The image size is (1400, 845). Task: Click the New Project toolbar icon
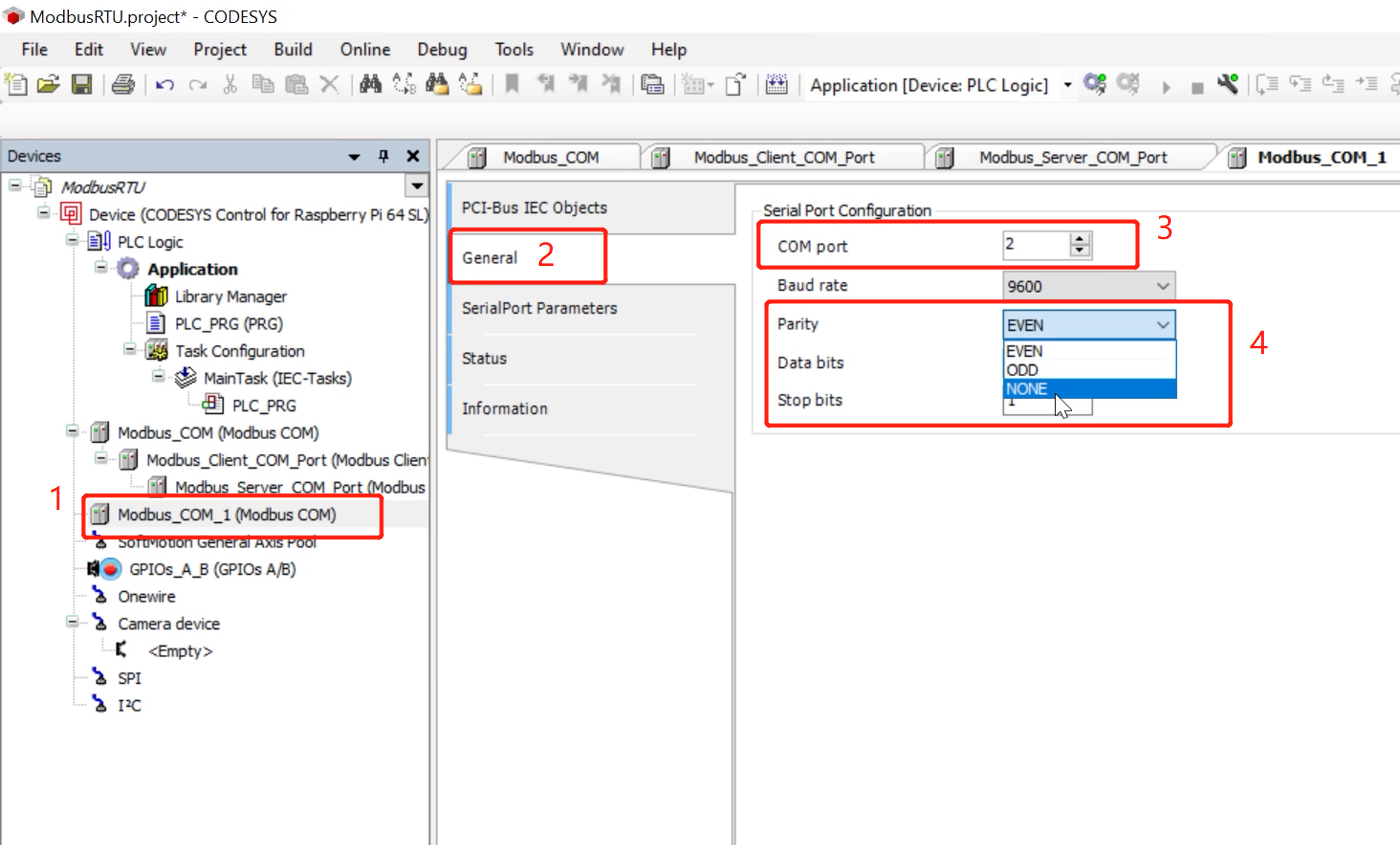tap(17, 86)
